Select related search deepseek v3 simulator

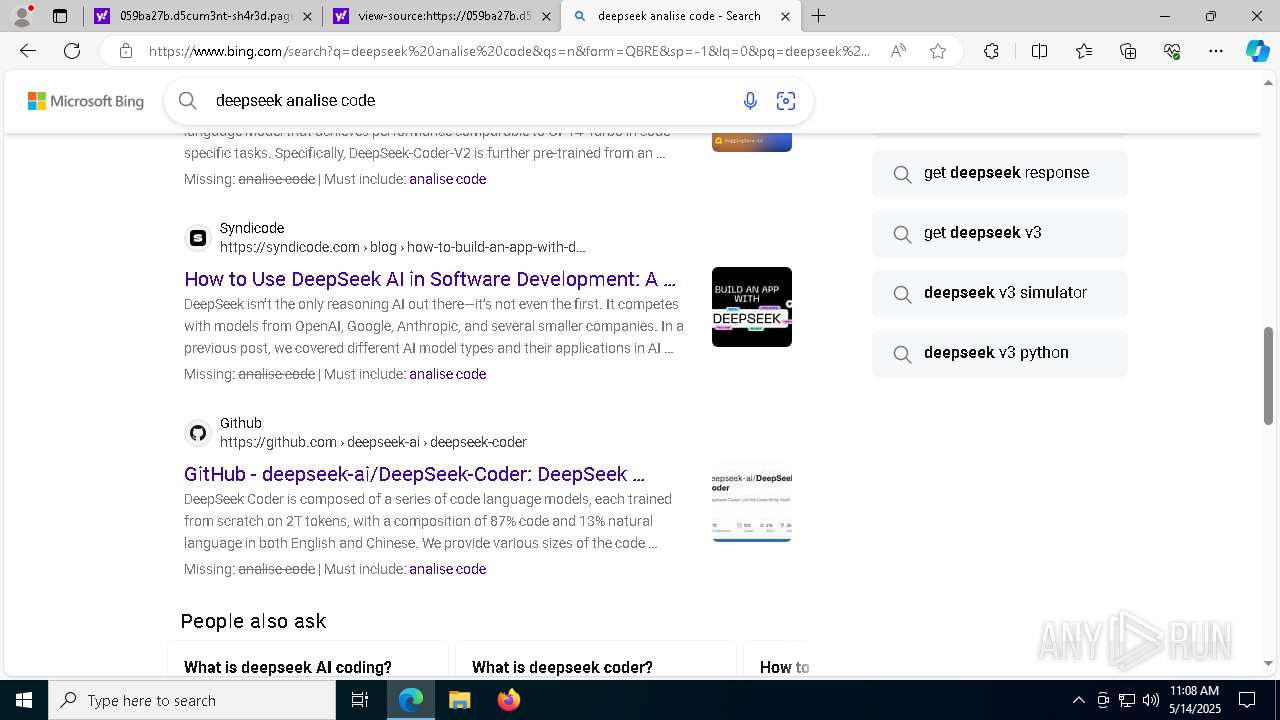(x=1000, y=293)
